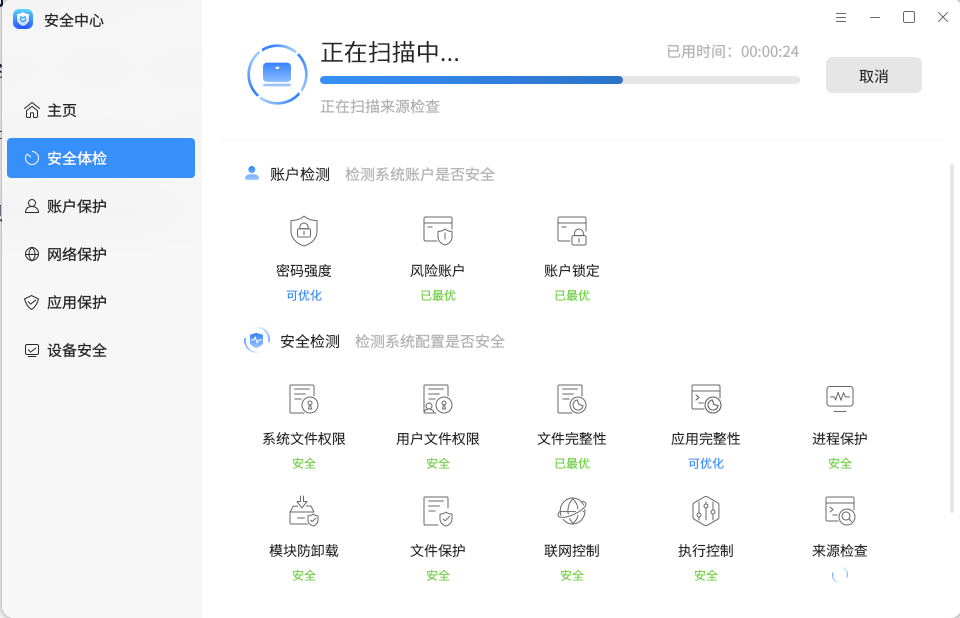The image size is (960, 618).
Task: Click the 账户锁定 account lock icon
Action: point(571,230)
